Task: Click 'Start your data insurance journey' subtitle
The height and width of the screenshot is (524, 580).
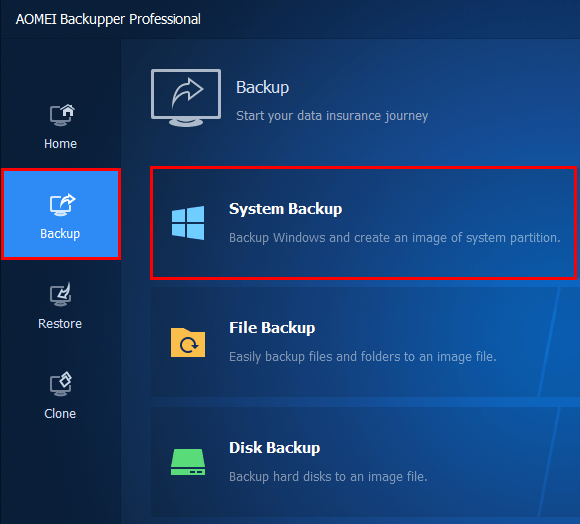Action: (332, 116)
